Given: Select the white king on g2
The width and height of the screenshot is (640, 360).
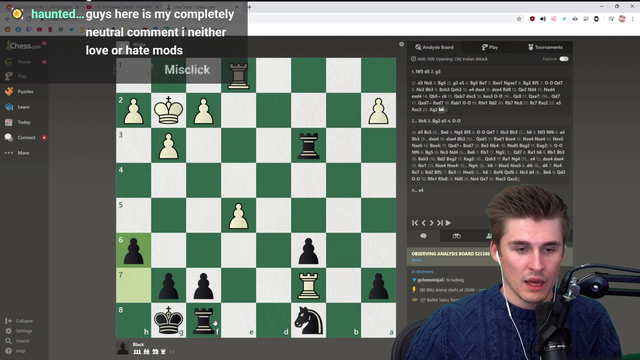Looking at the screenshot, I should (x=168, y=110).
